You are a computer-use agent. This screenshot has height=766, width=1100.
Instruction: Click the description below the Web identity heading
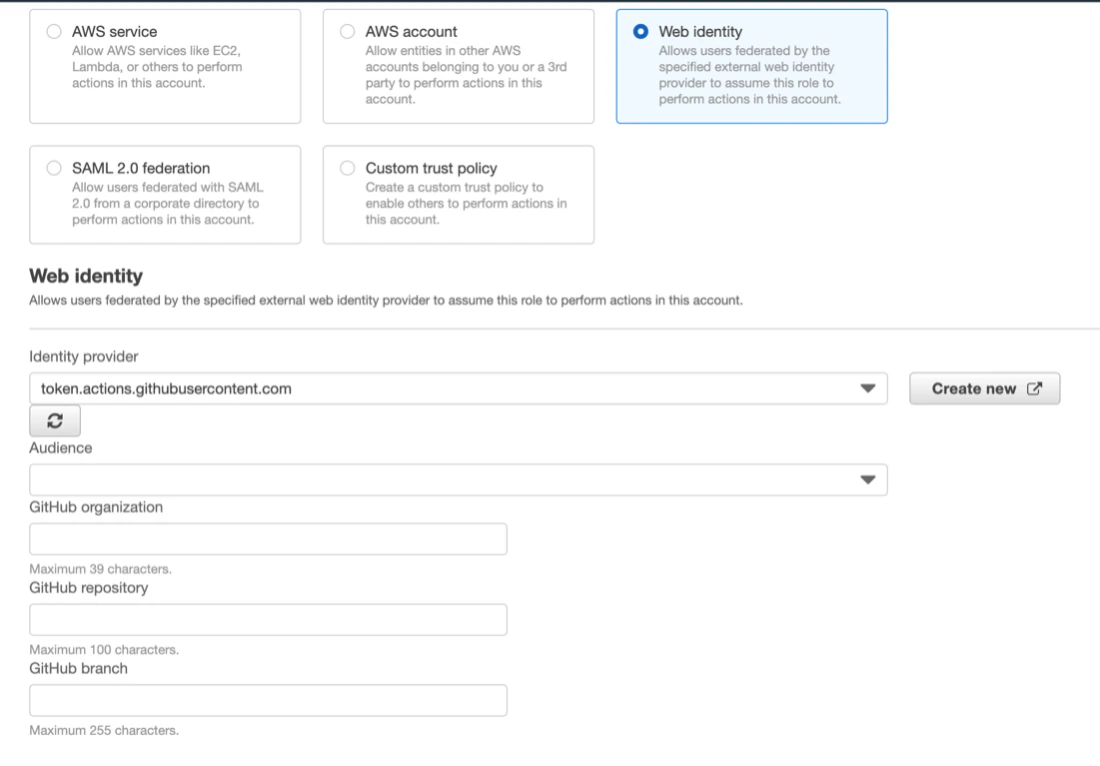tap(386, 300)
